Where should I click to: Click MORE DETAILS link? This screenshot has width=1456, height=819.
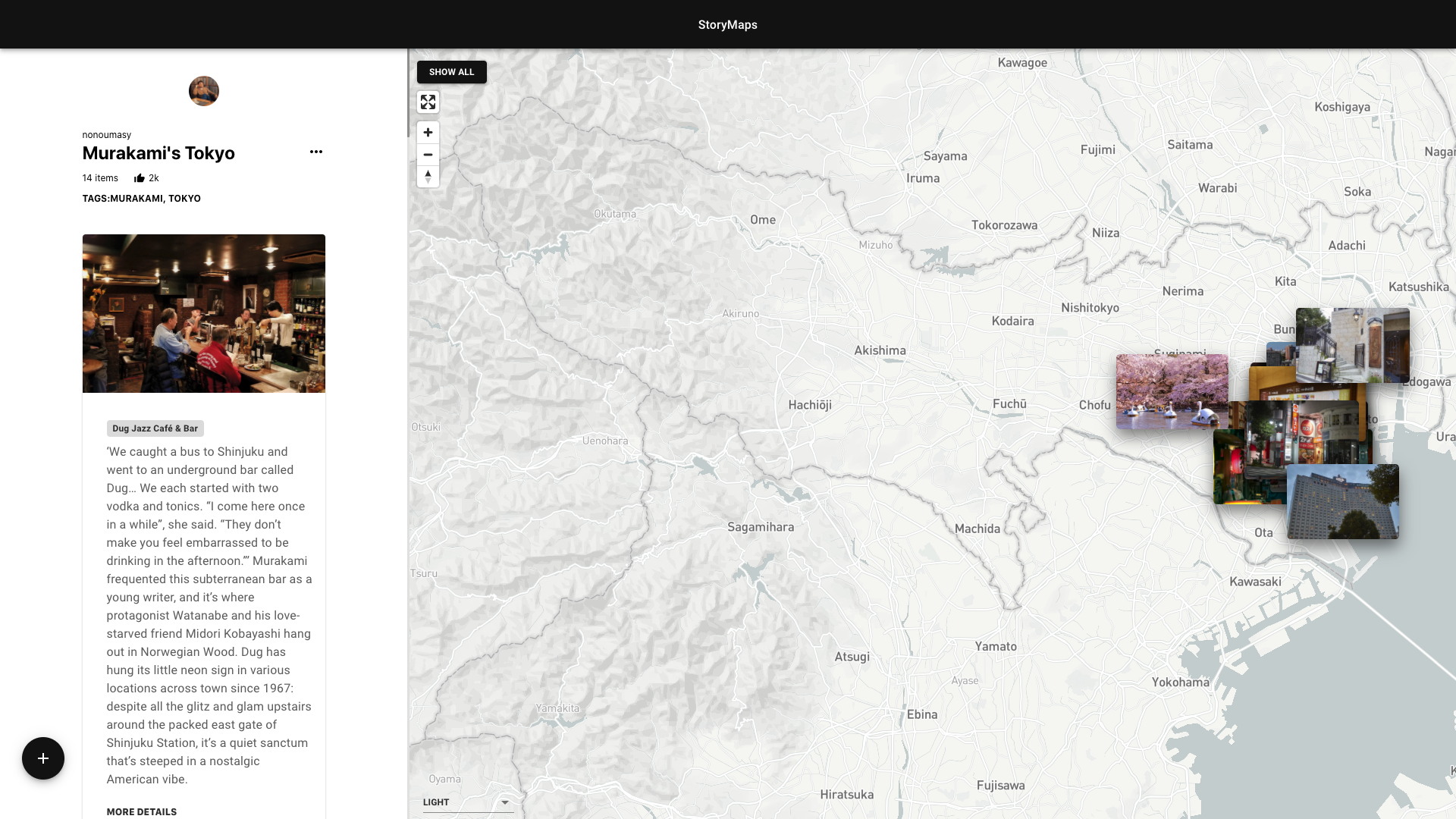coord(142,811)
